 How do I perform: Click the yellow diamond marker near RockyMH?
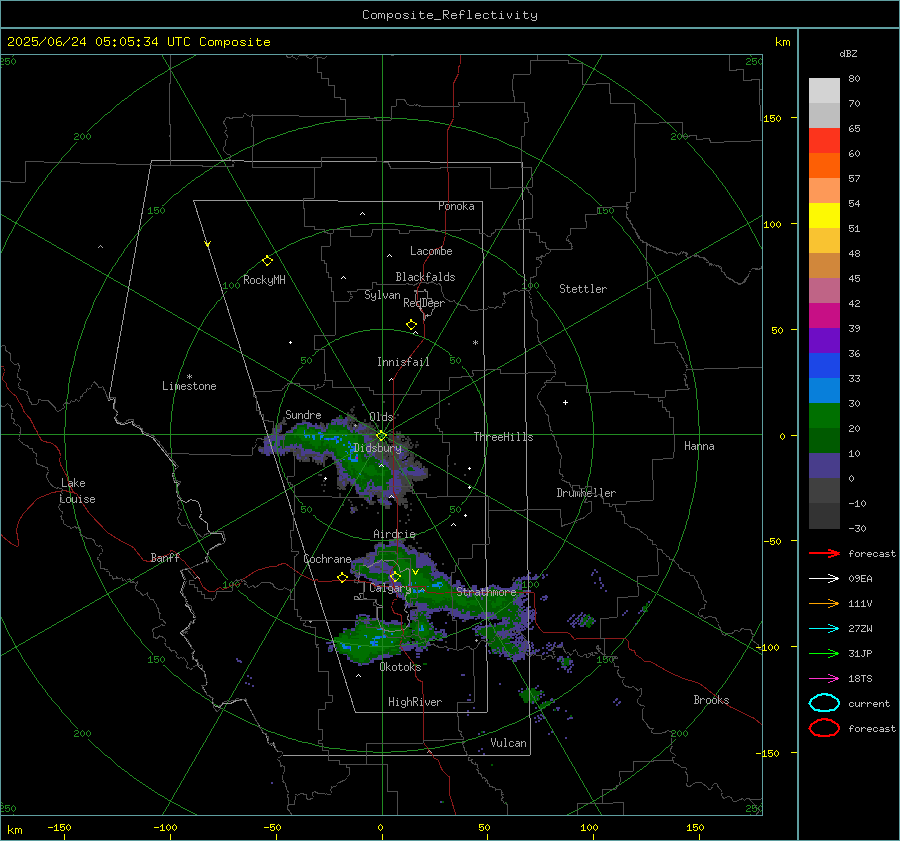(267, 261)
